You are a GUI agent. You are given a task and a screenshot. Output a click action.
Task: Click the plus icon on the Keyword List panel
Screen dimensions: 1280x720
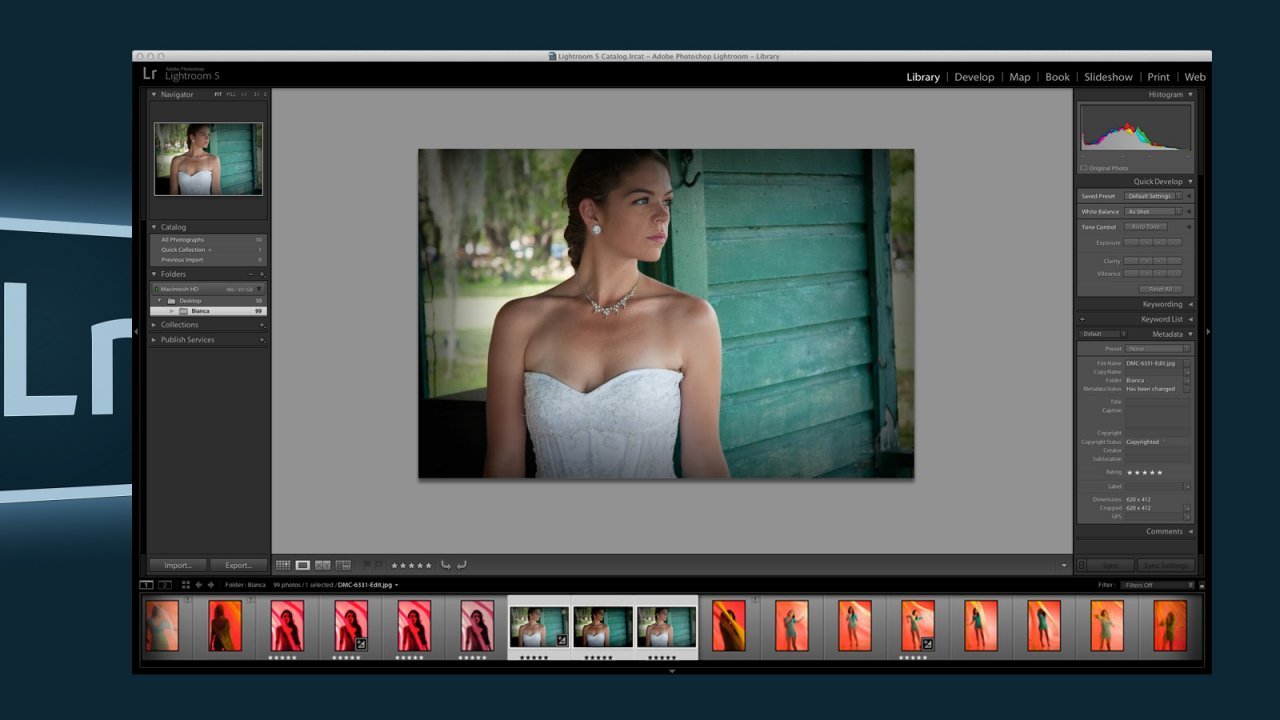point(1083,318)
